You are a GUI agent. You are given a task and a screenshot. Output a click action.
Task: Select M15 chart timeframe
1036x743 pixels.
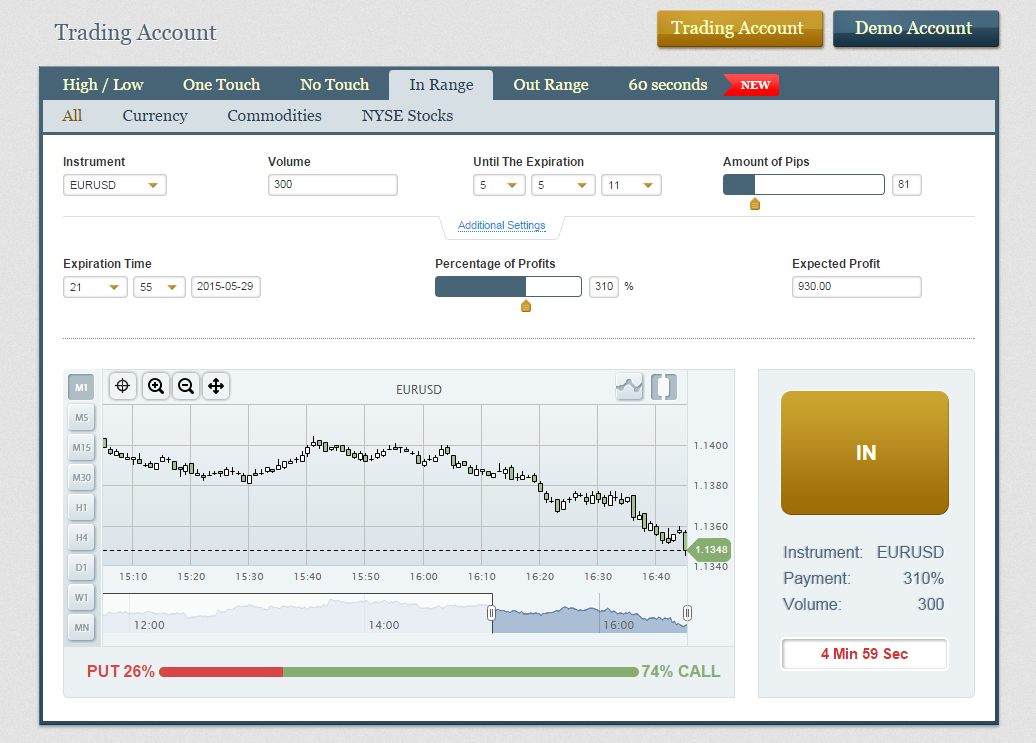(81, 448)
